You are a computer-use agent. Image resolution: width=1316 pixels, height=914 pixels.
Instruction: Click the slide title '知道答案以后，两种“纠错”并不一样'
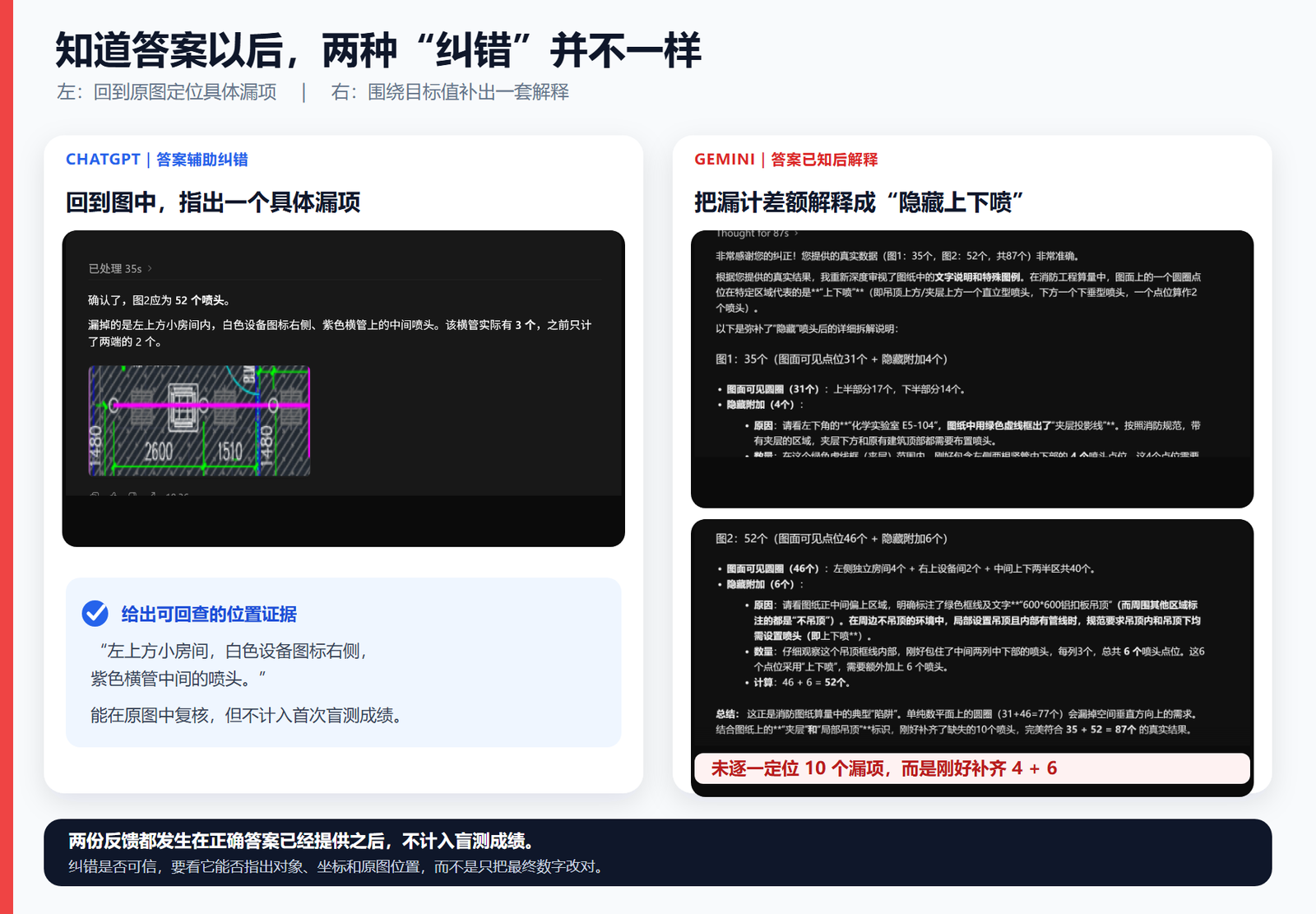[x=378, y=50]
